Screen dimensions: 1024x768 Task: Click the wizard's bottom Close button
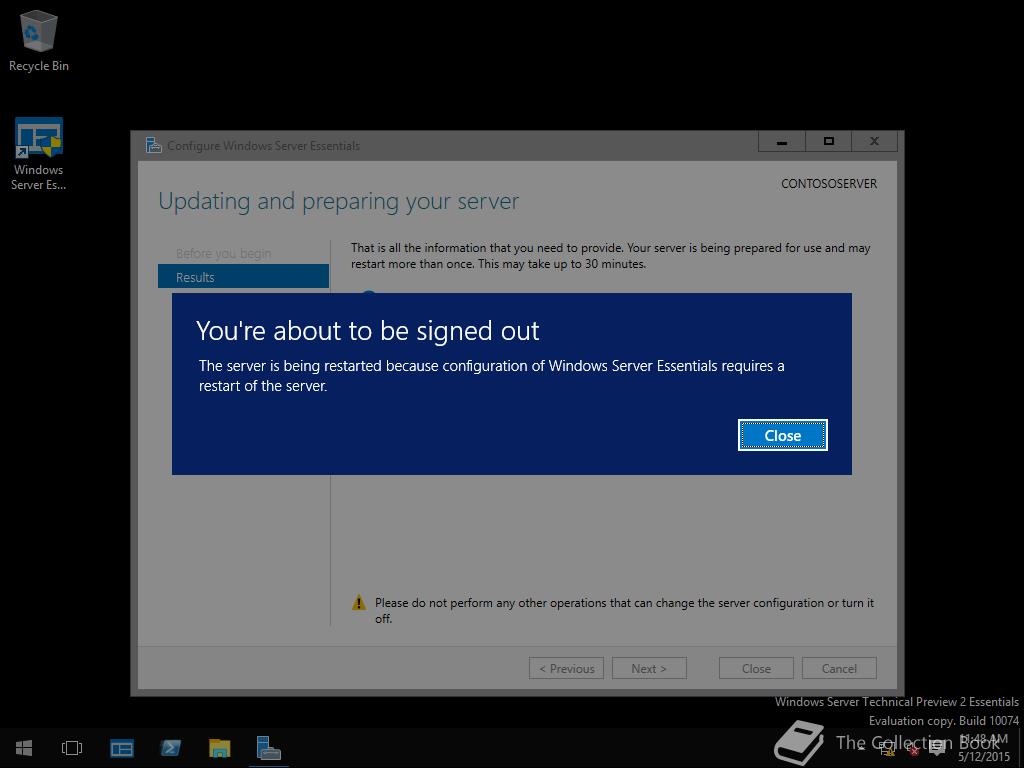tap(756, 668)
